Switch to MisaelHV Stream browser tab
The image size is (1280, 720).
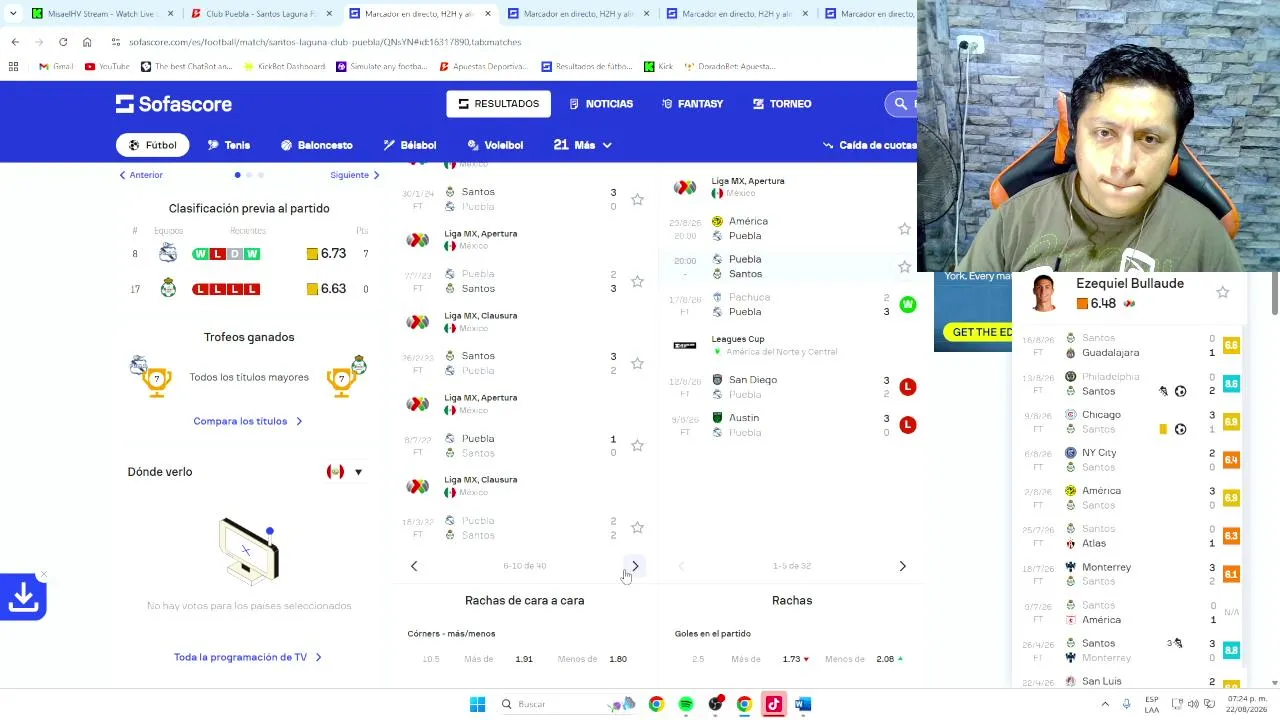[100, 14]
